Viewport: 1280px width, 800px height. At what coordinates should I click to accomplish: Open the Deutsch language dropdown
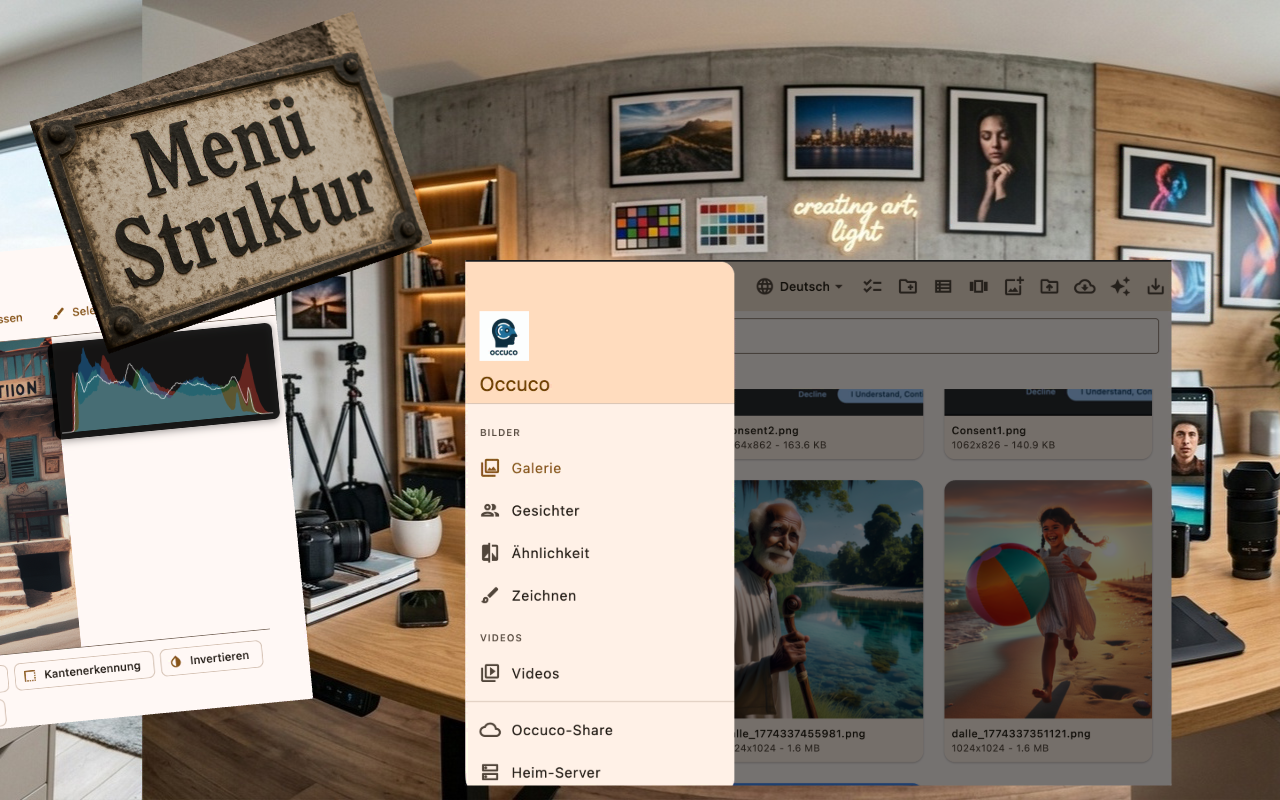799,287
